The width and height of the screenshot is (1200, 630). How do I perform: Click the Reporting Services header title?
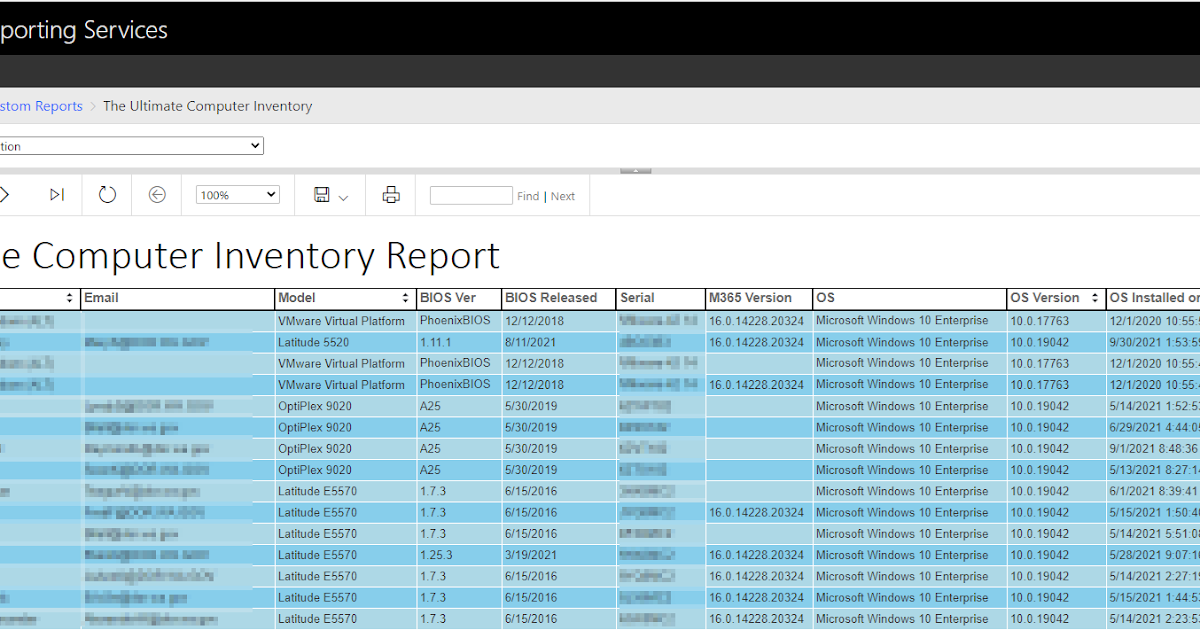(83, 29)
